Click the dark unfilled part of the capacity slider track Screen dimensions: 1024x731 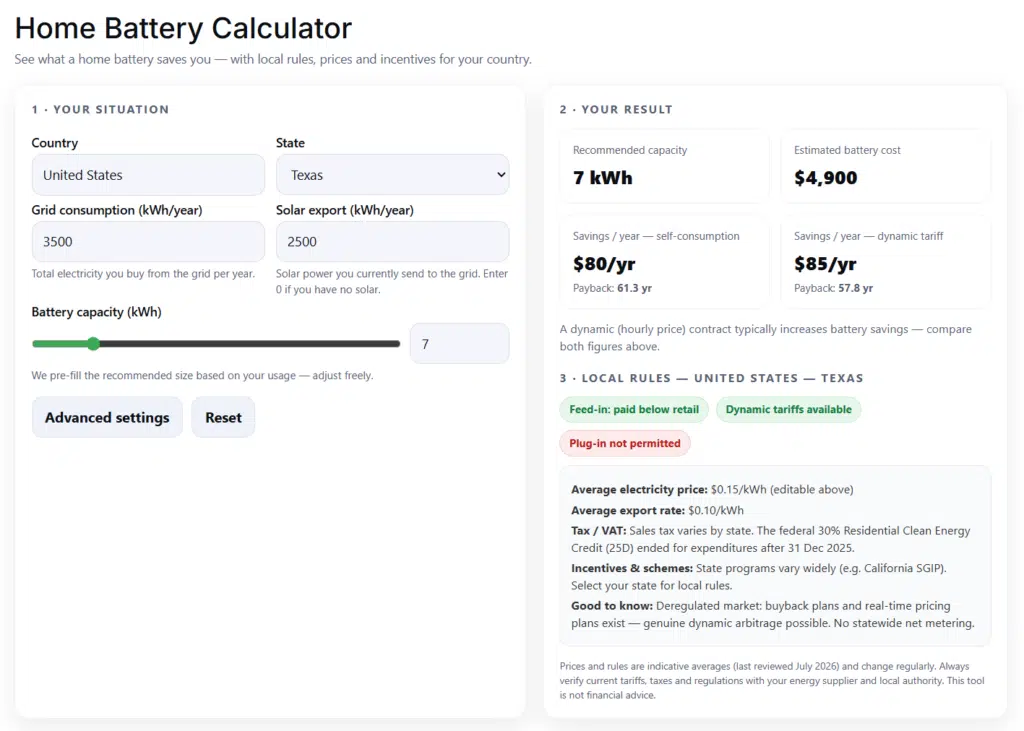coord(247,344)
